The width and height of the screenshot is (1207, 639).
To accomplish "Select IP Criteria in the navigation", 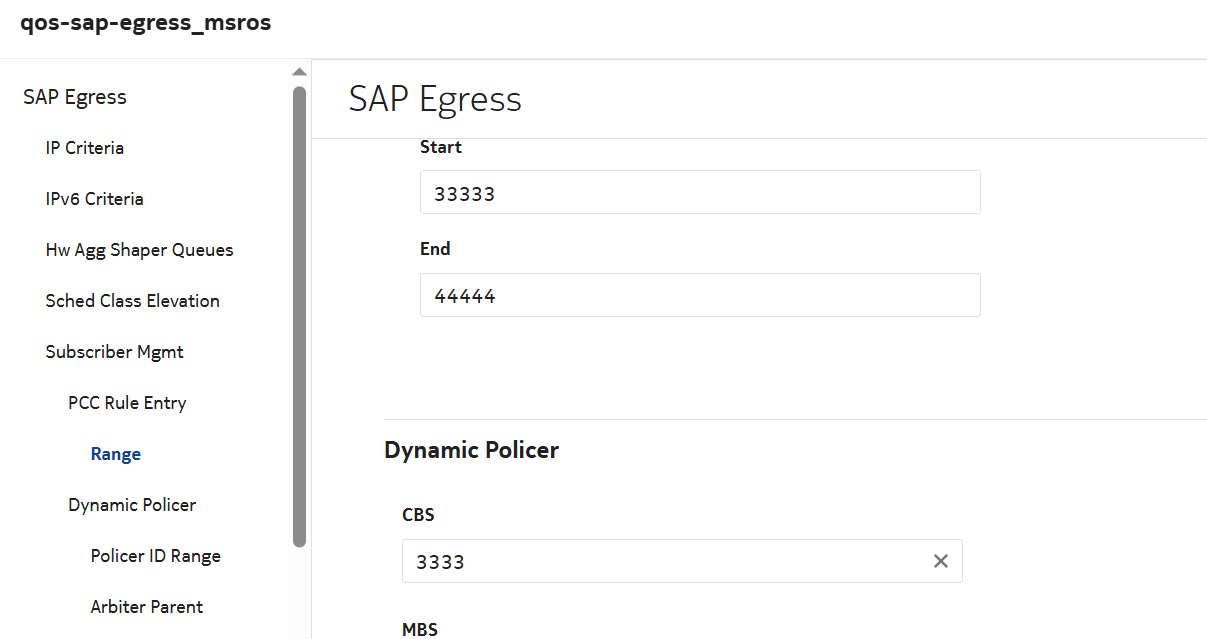I will tap(85, 148).
